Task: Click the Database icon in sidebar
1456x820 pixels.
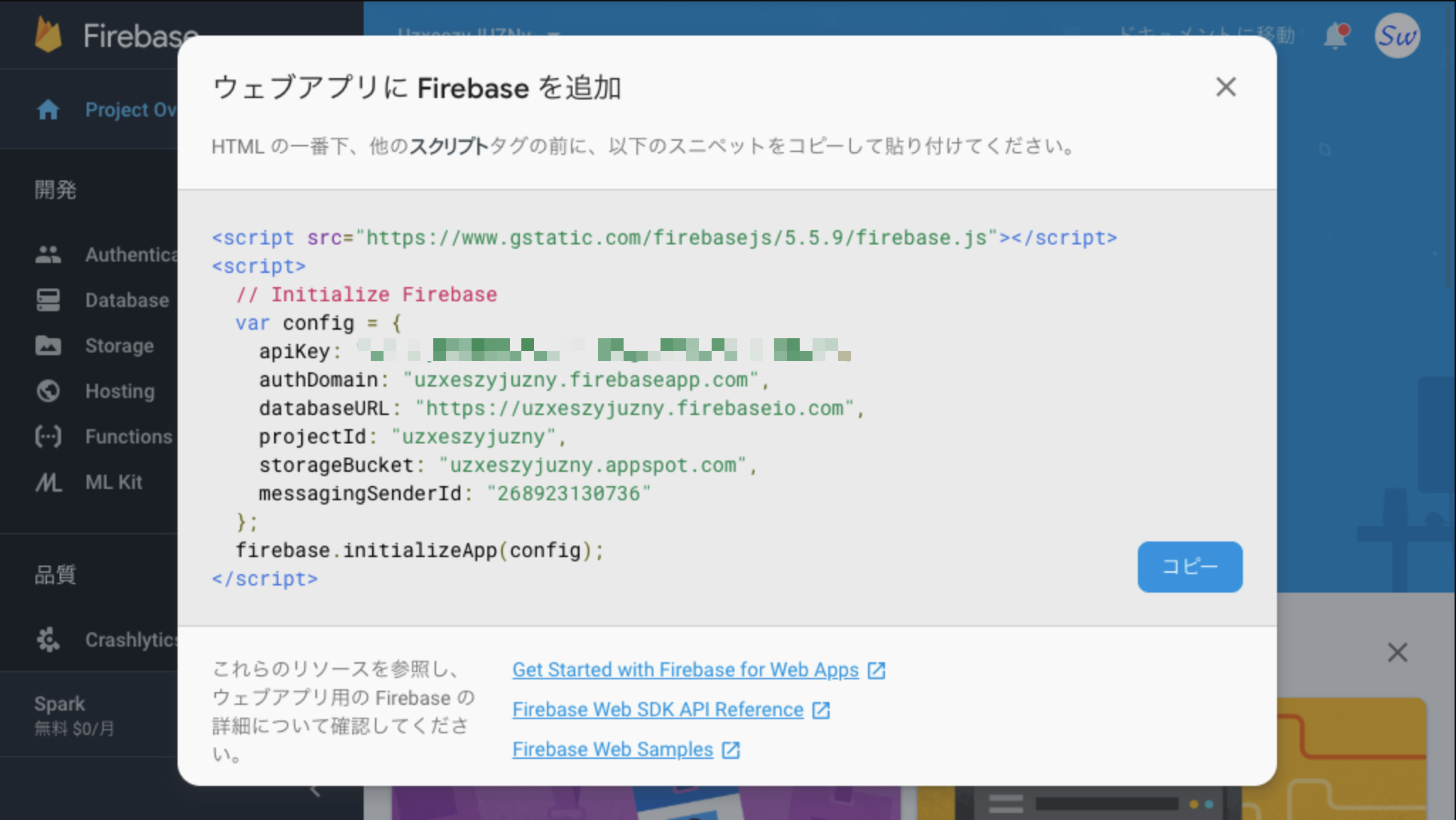Action: pyautogui.click(x=48, y=300)
